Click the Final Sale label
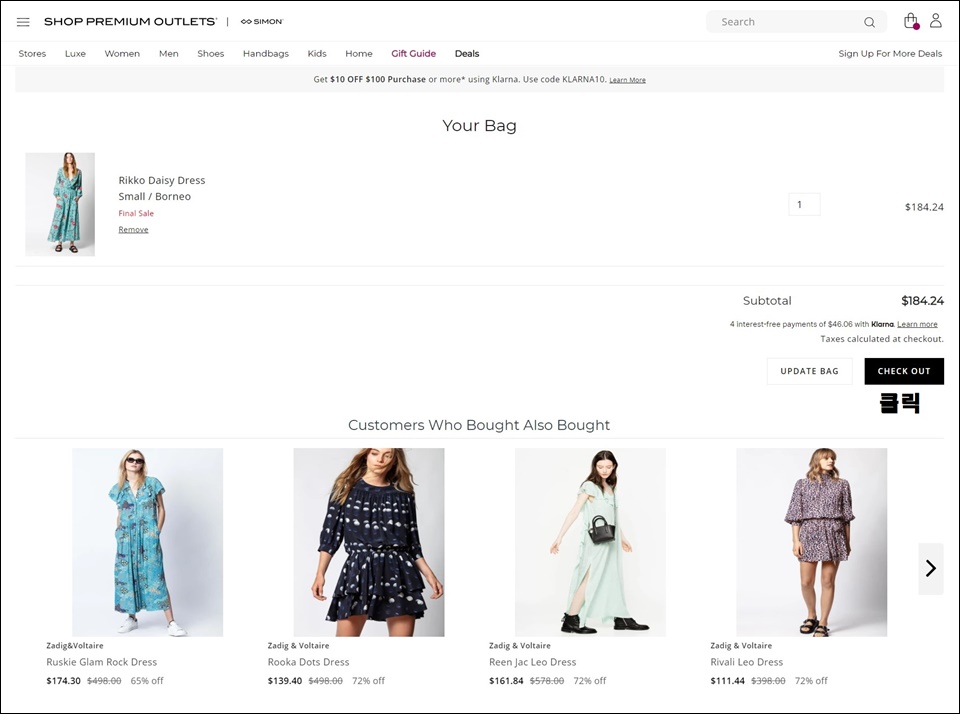 pos(136,213)
